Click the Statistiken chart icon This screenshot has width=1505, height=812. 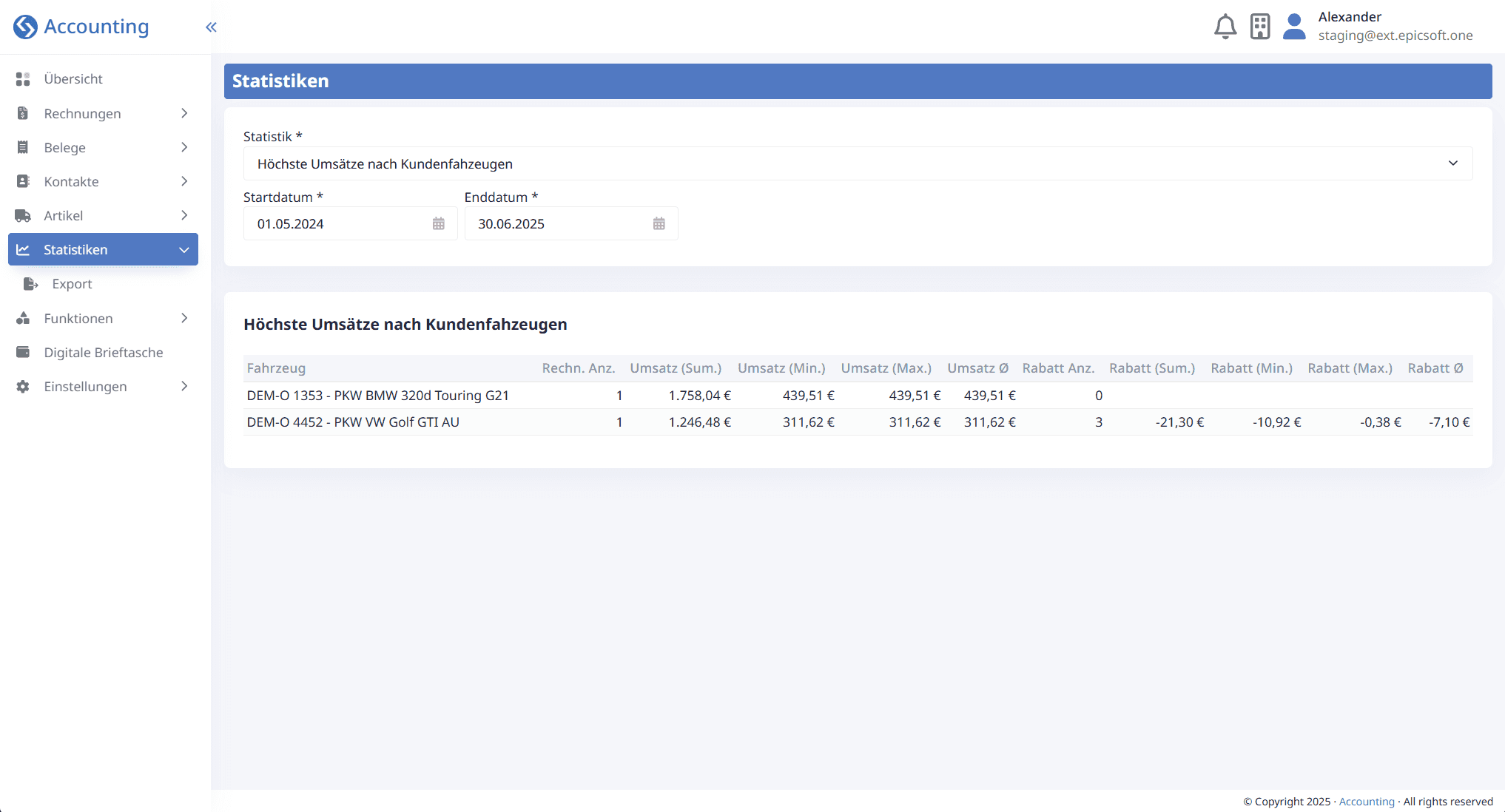[23, 249]
